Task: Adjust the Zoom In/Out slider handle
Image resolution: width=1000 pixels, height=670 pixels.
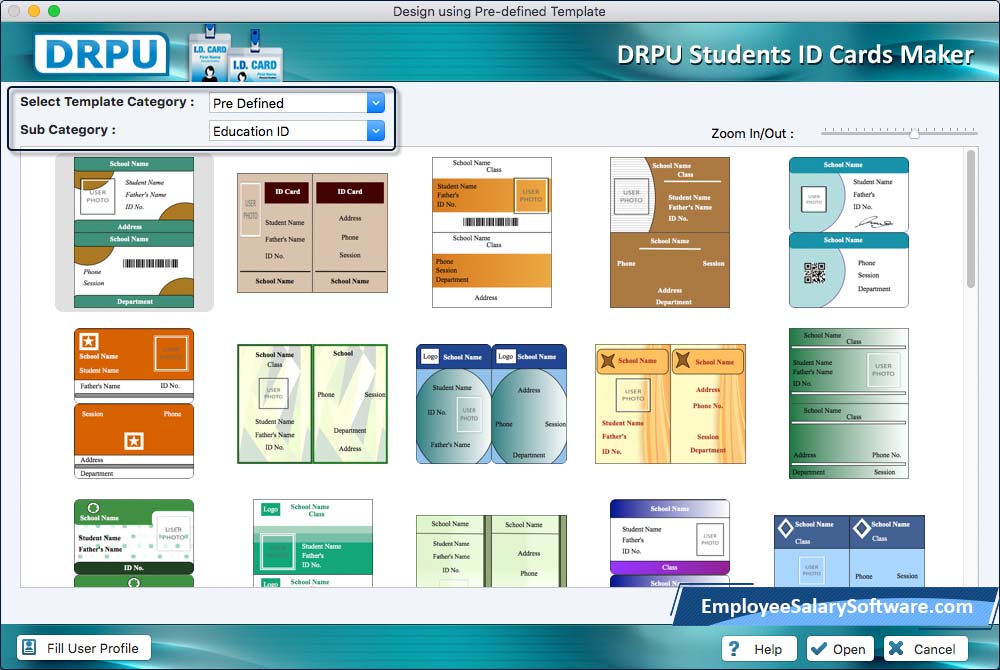Action: click(914, 133)
